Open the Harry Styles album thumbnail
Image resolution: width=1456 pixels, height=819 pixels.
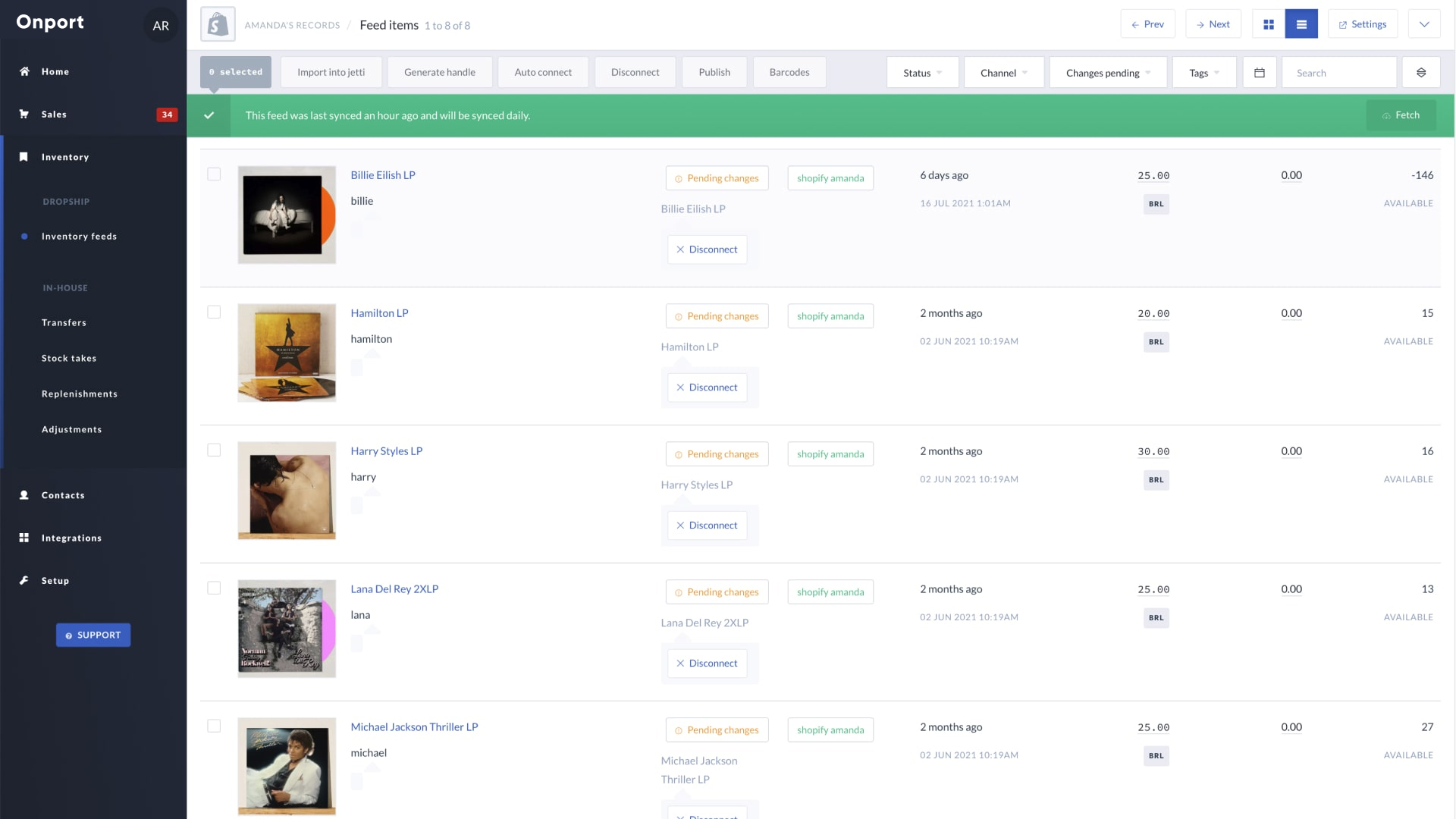coord(287,491)
